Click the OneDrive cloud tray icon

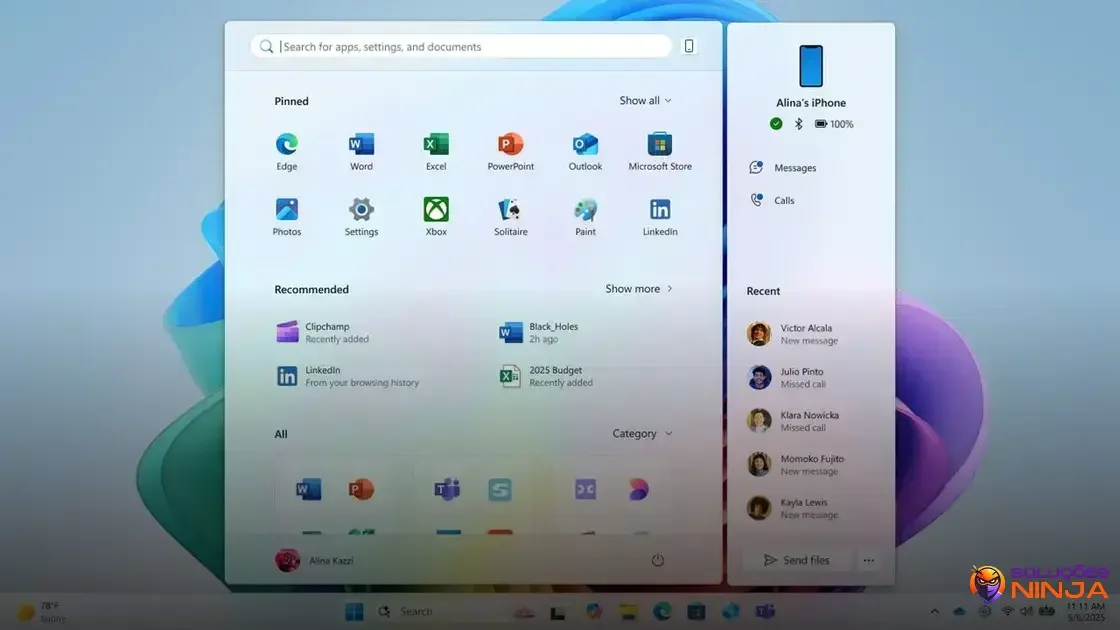(959, 611)
